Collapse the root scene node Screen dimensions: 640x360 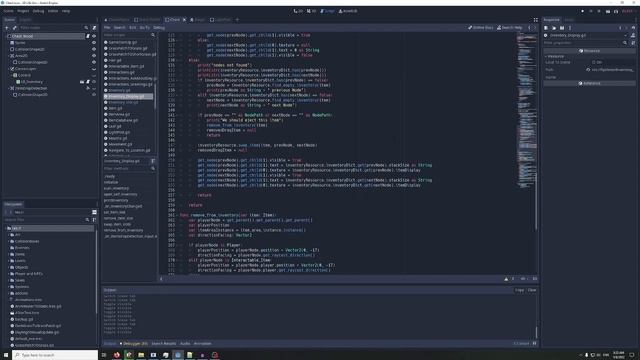[x=5, y=36]
